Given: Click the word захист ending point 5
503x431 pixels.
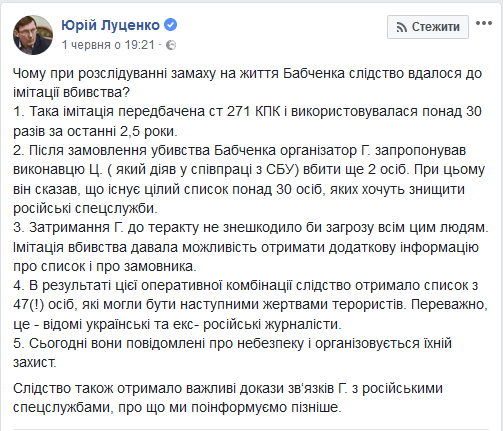Looking at the screenshot, I should tap(35, 362).
